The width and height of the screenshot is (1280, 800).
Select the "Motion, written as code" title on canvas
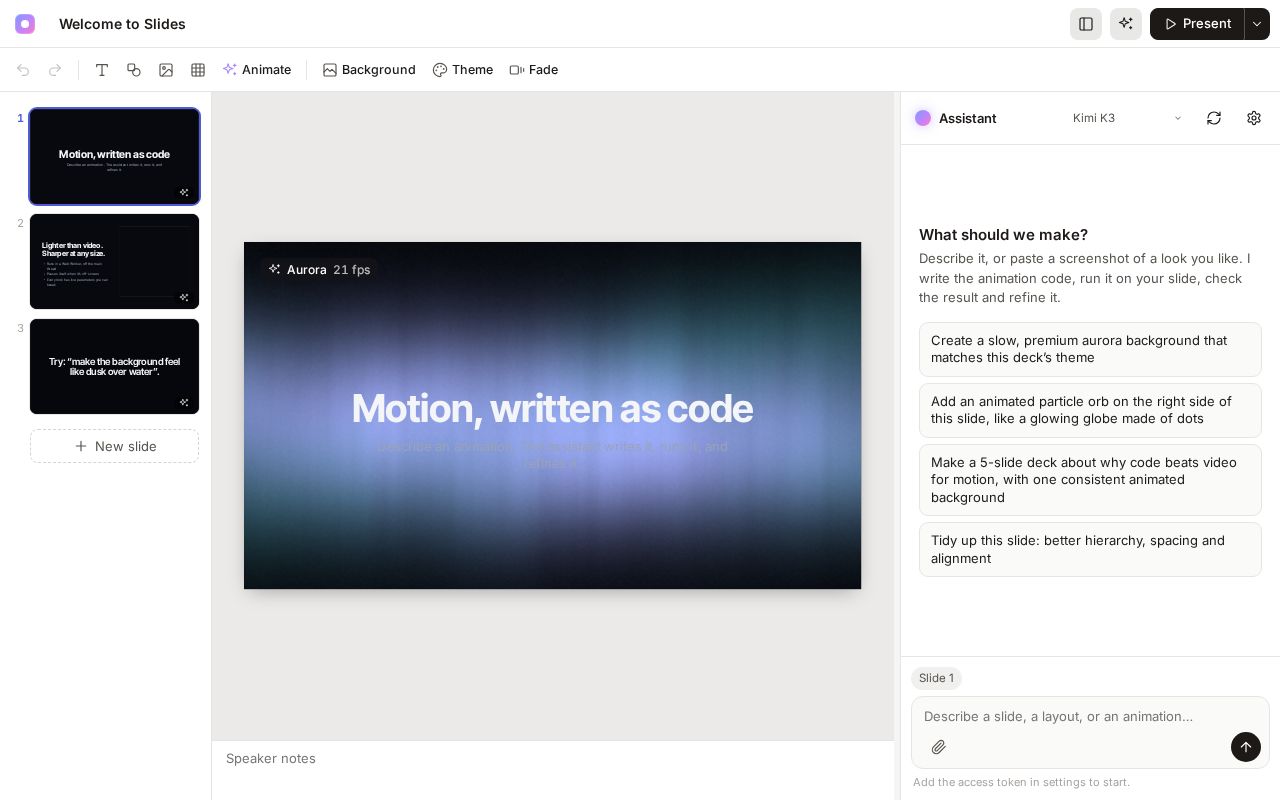click(552, 408)
